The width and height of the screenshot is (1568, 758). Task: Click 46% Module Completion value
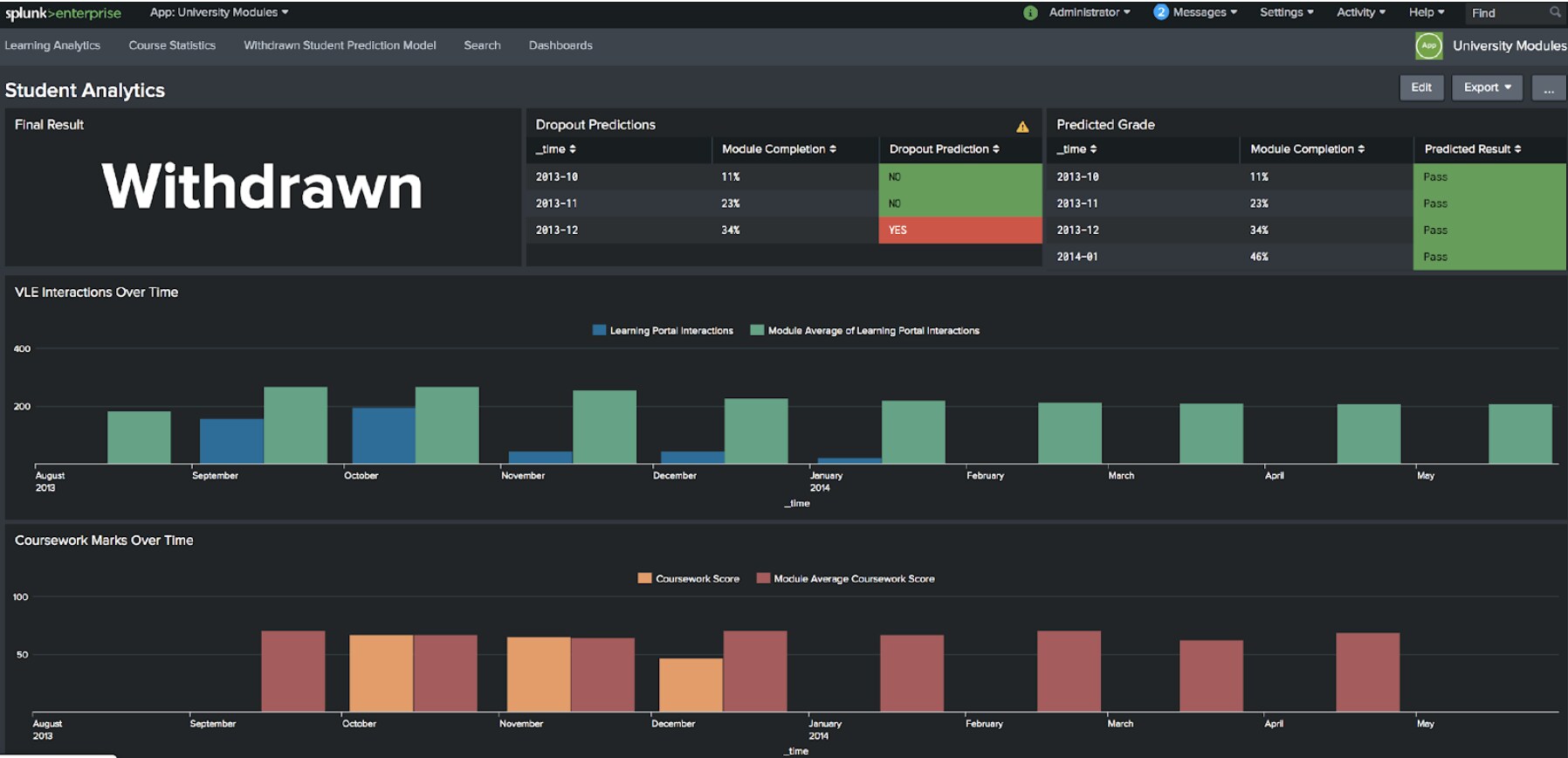pos(1258,257)
